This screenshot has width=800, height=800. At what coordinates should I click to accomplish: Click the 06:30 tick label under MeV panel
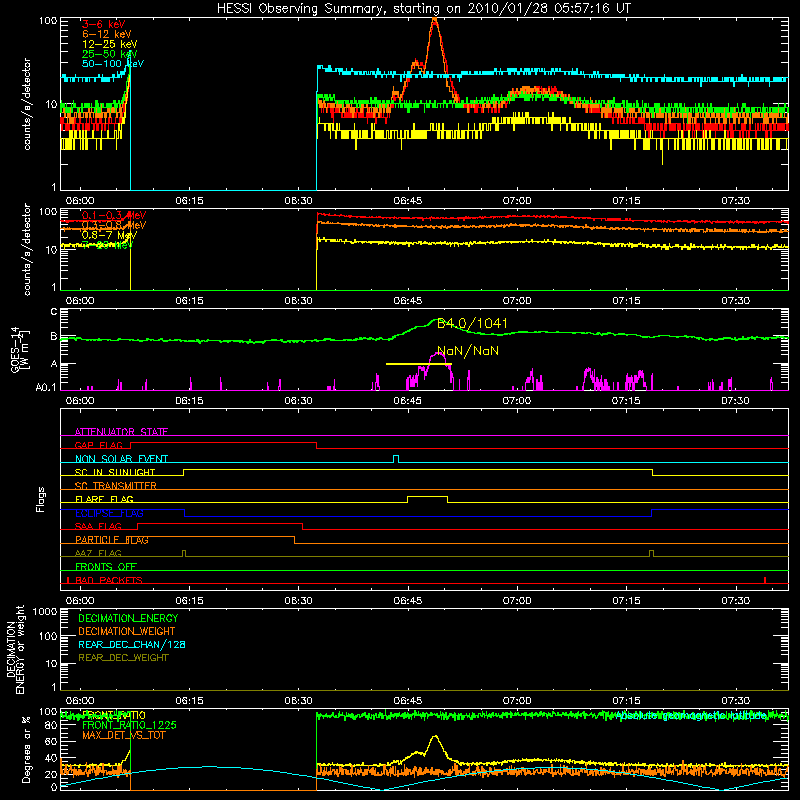coord(298,301)
